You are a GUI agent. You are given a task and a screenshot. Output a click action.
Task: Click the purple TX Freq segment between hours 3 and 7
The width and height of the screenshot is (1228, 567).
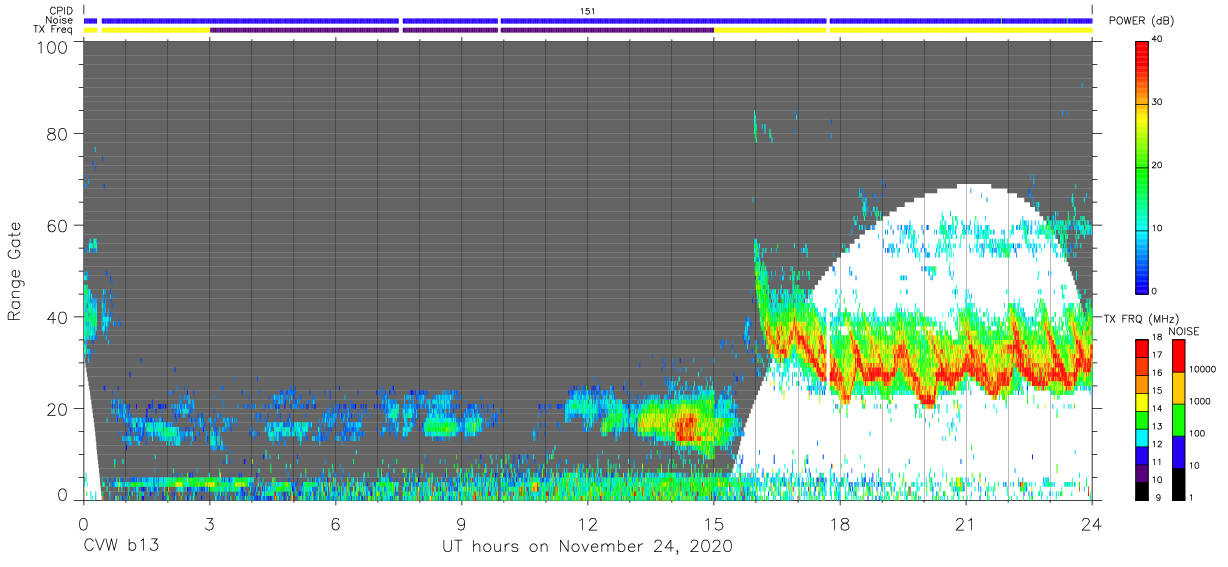click(x=304, y=30)
